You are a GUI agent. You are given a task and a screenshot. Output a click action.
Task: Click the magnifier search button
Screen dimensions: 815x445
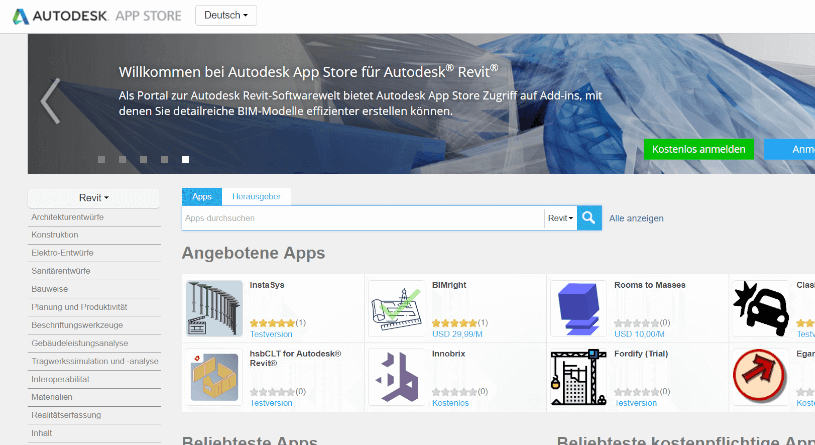(589, 218)
